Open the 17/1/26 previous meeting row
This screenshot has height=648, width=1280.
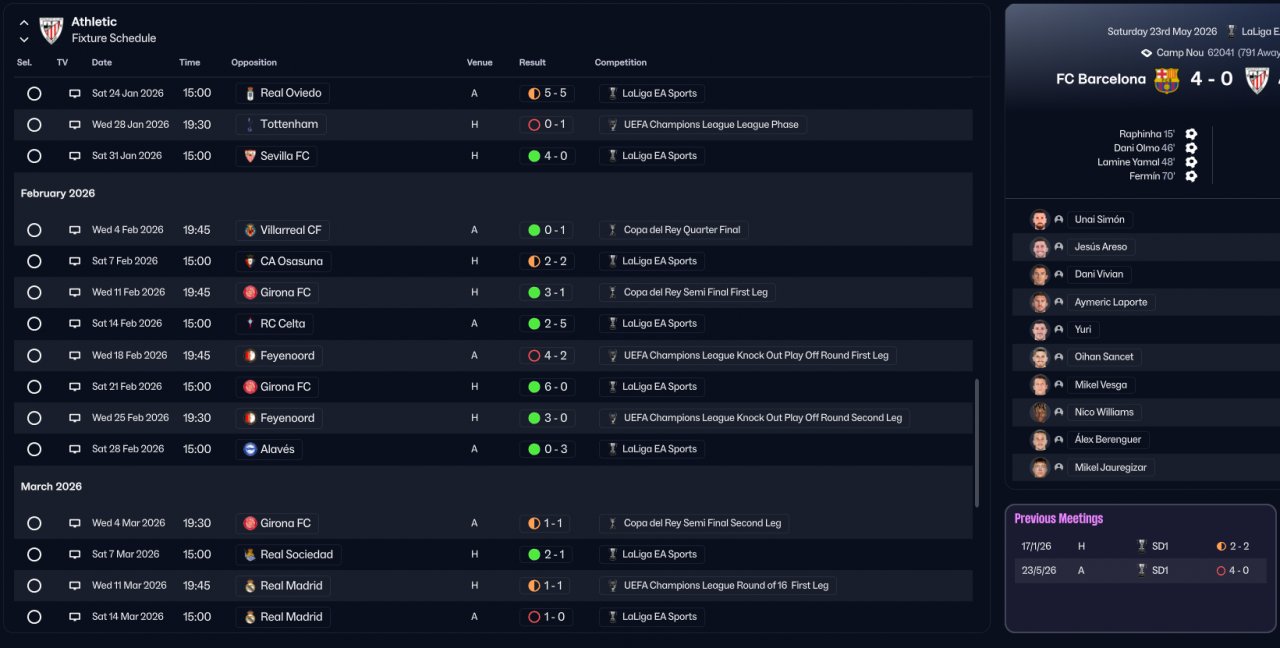(x=1140, y=546)
